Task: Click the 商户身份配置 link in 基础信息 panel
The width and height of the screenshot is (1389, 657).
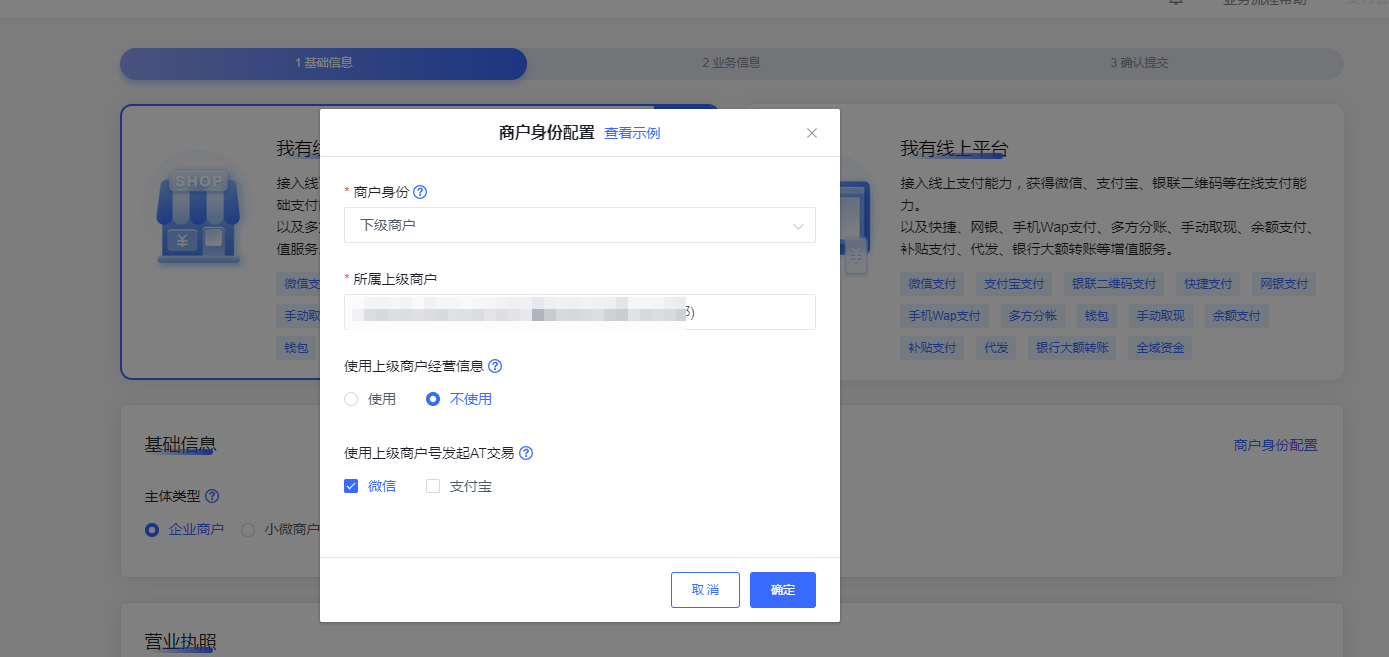Action: tap(1275, 445)
